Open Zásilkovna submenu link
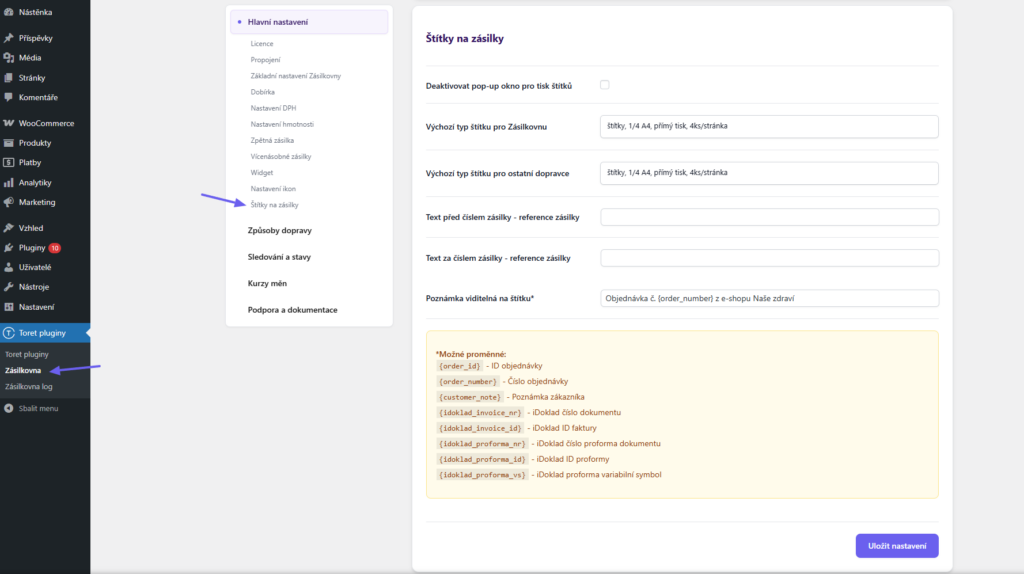This screenshot has width=1024, height=574. (23, 370)
